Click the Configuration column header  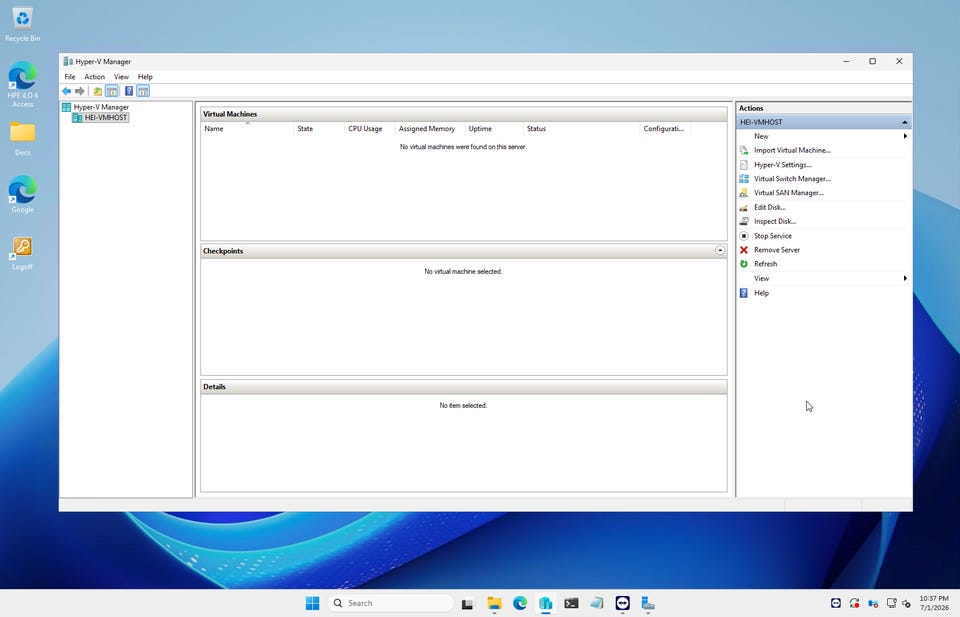(665, 129)
